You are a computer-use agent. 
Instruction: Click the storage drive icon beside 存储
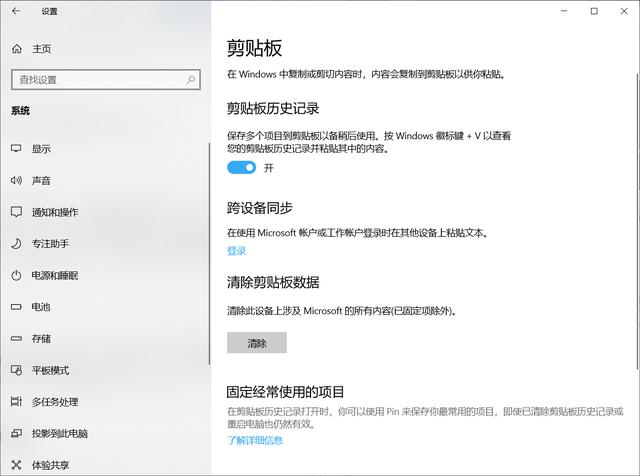click(x=16, y=338)
